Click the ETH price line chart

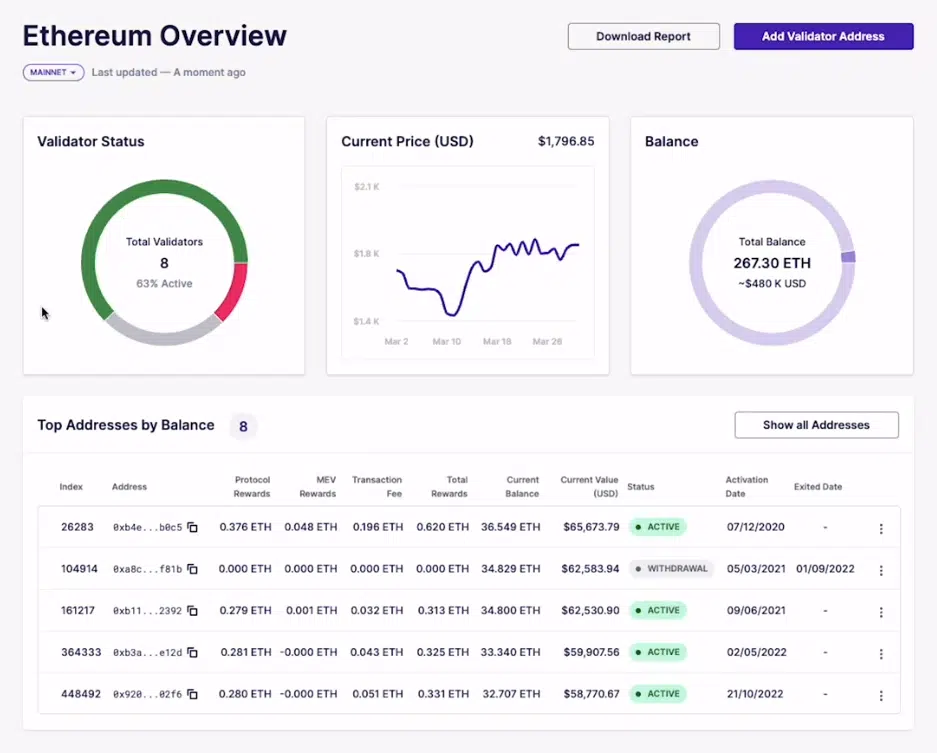click(468, 263)
